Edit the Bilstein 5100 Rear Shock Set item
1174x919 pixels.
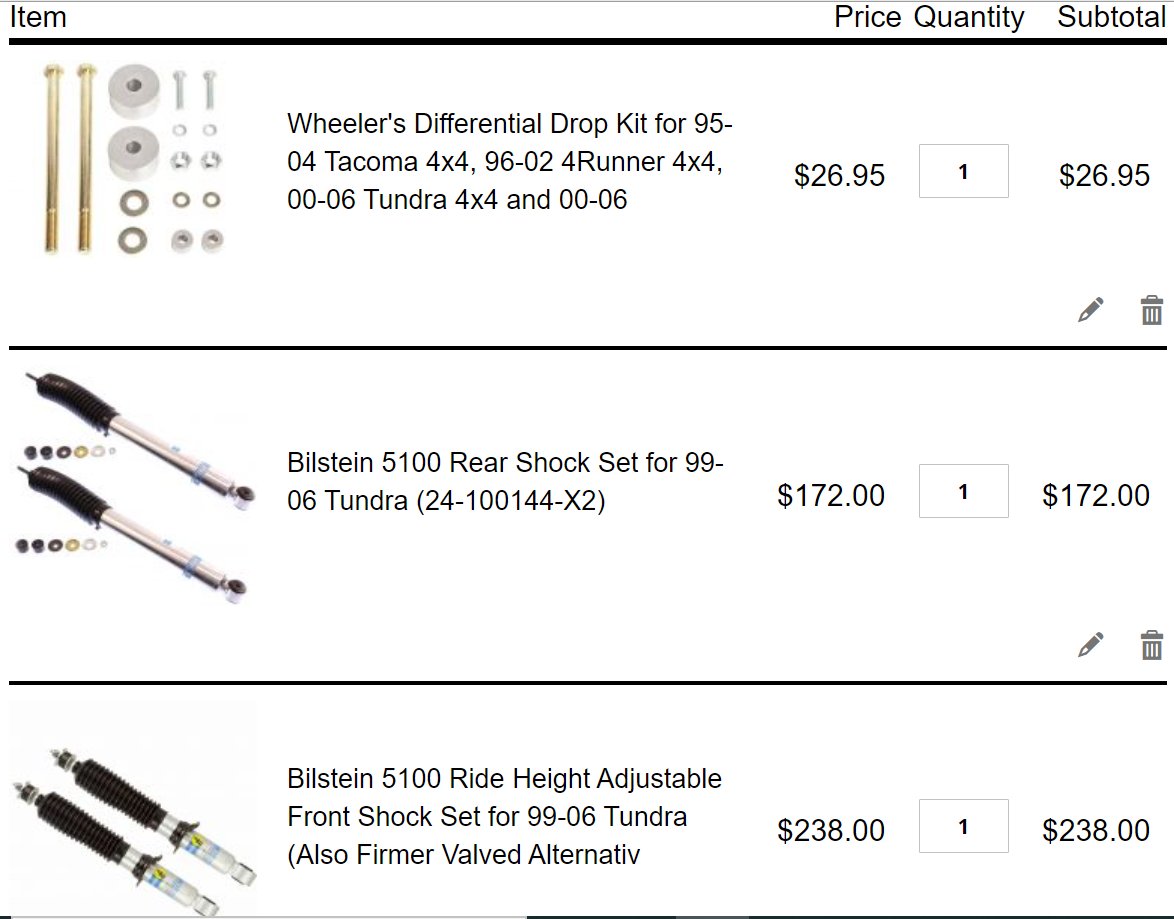[x=1090, y=644]
